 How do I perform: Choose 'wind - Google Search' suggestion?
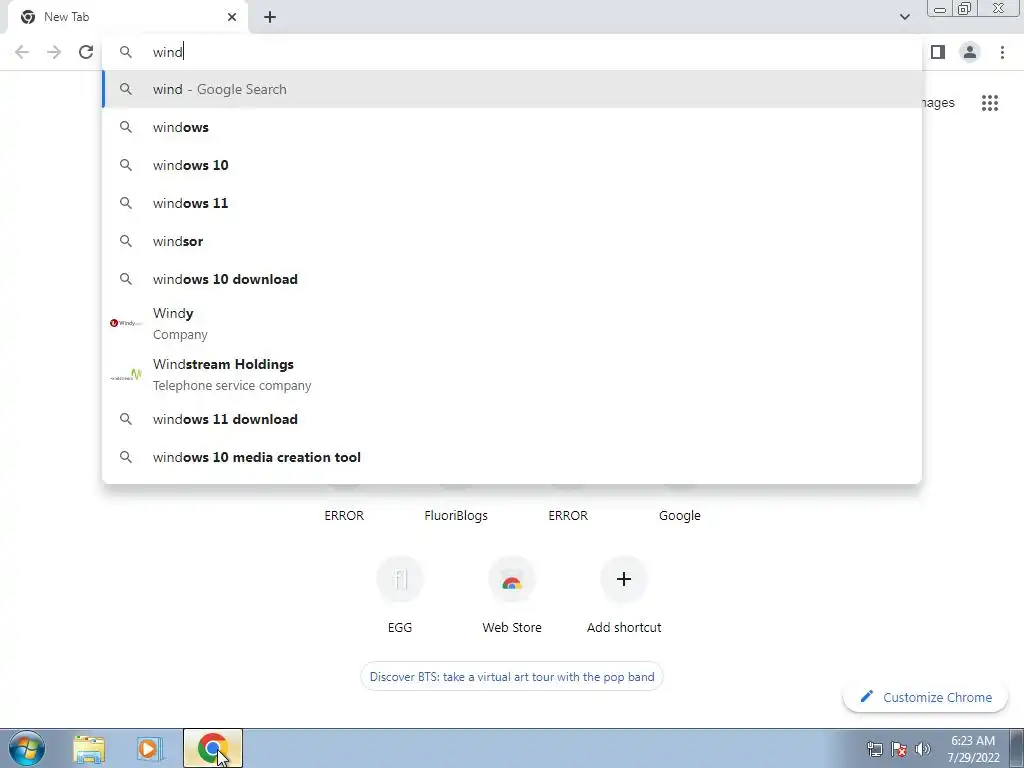click(512, 89)
